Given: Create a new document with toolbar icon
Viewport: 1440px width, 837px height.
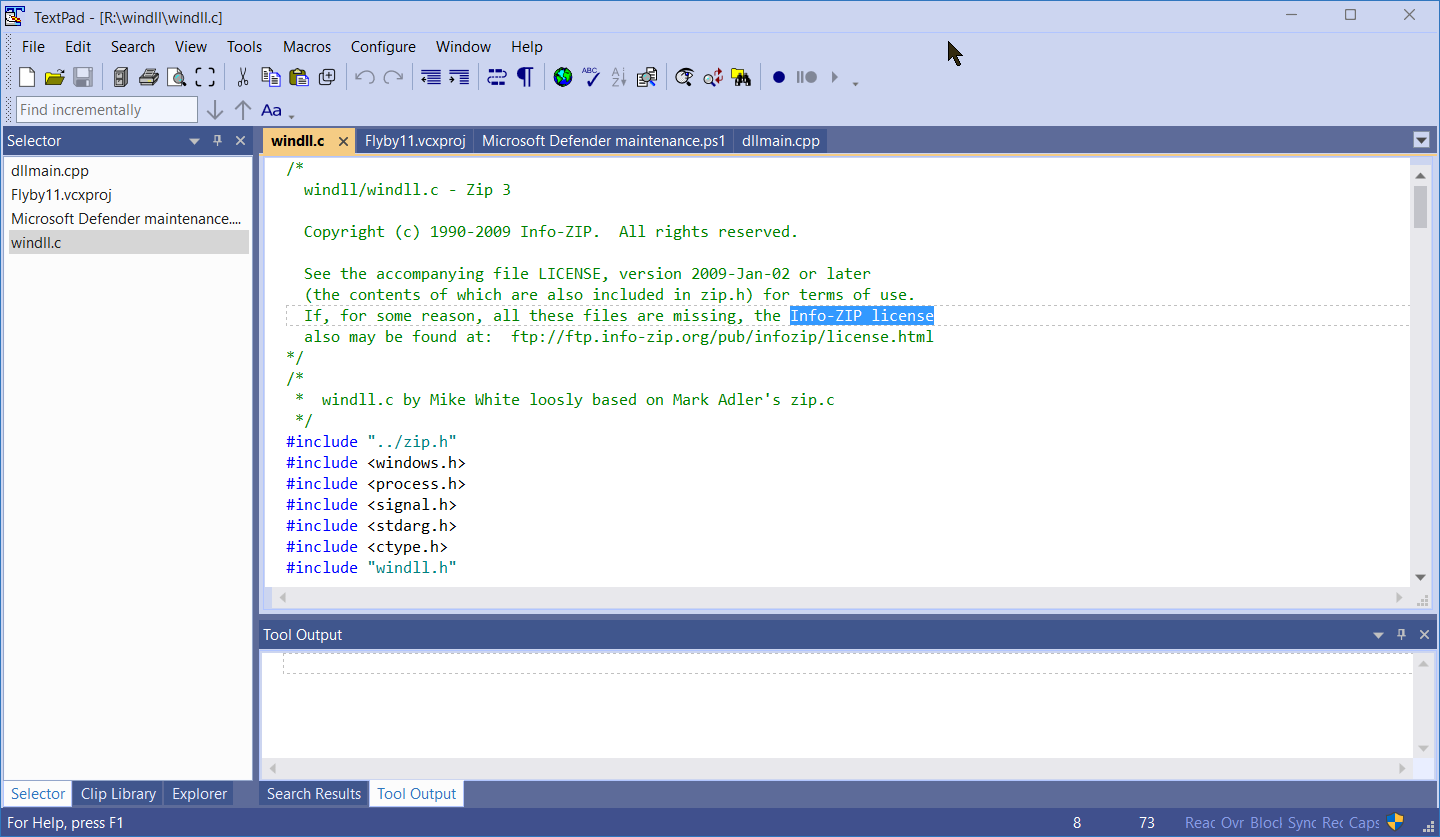Looking at the screenshot, I should tap(27, 77).
